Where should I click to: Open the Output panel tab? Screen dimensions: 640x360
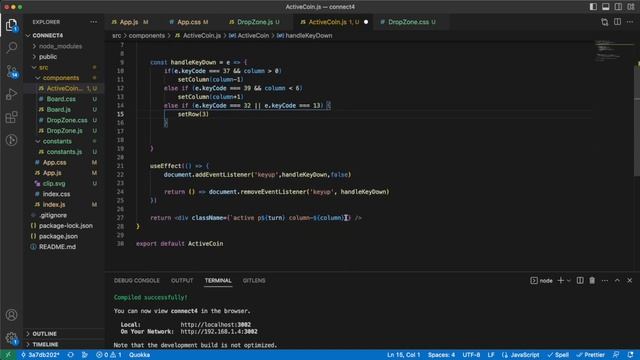[182, 280]
